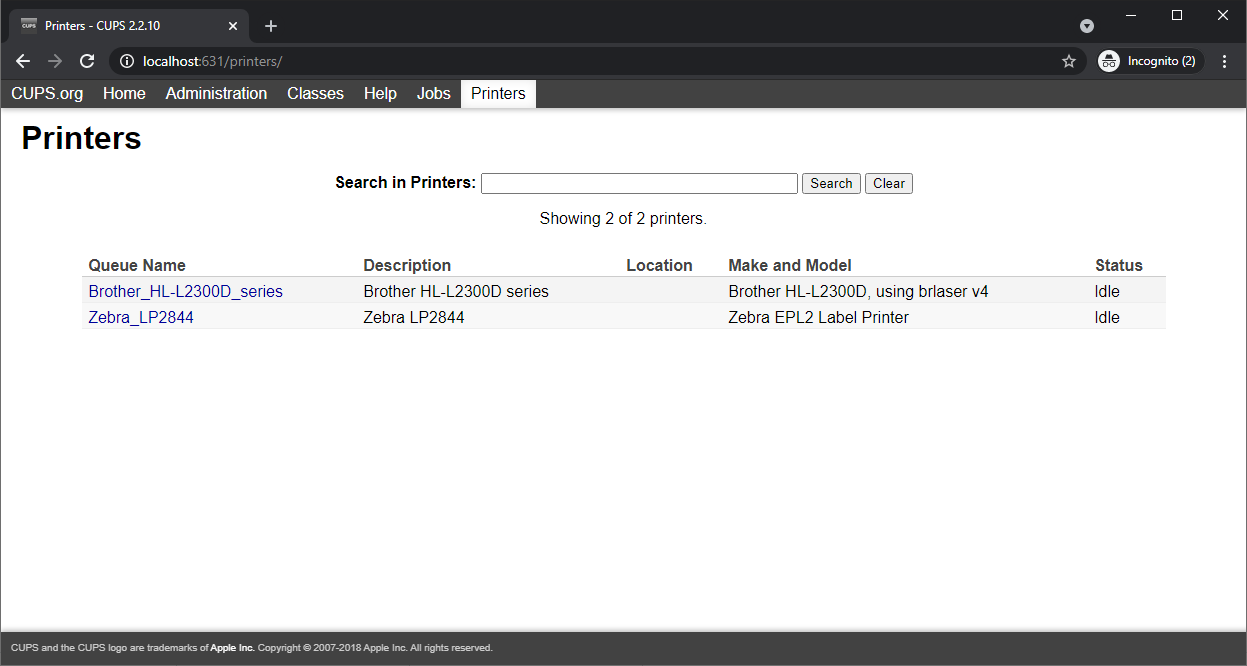The width and height of the screenshot is (1247, 666).
Task: Open the Brother_HL-L2300D_series queue
Action: 185,292
